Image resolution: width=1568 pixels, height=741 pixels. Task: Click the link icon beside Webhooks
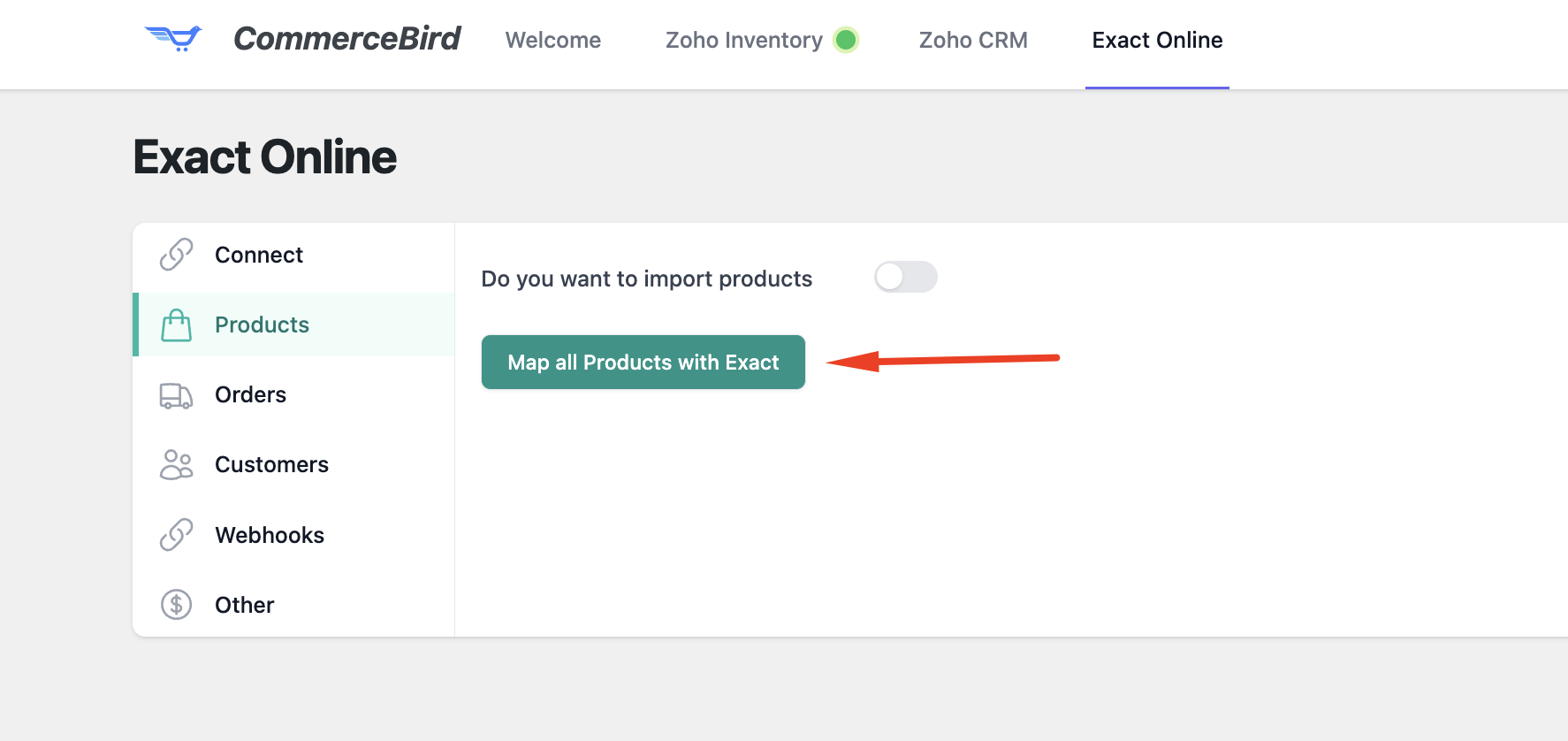pos(176,535)
